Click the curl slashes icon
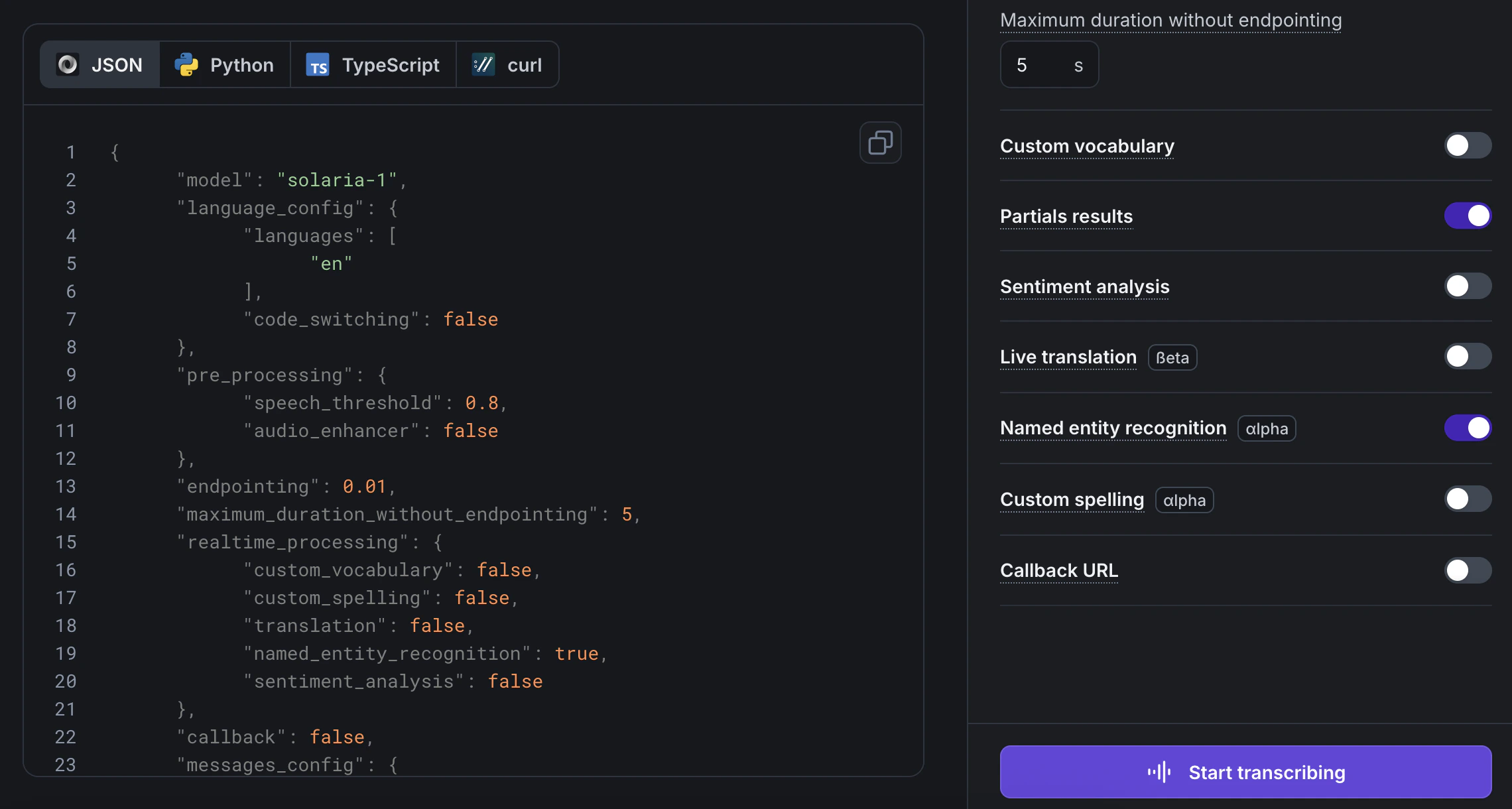The image size is (1512, 809). (483, 64)
